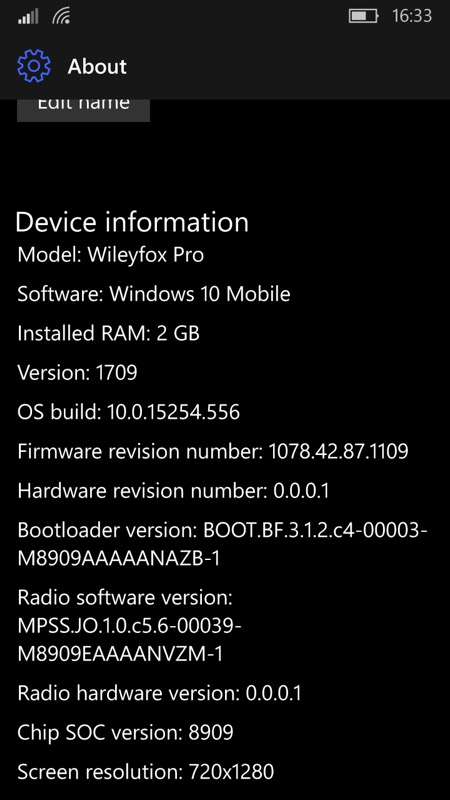Tap the 16:33 clock in status bar
The image size is (450, 800).
tap(412, 16)
